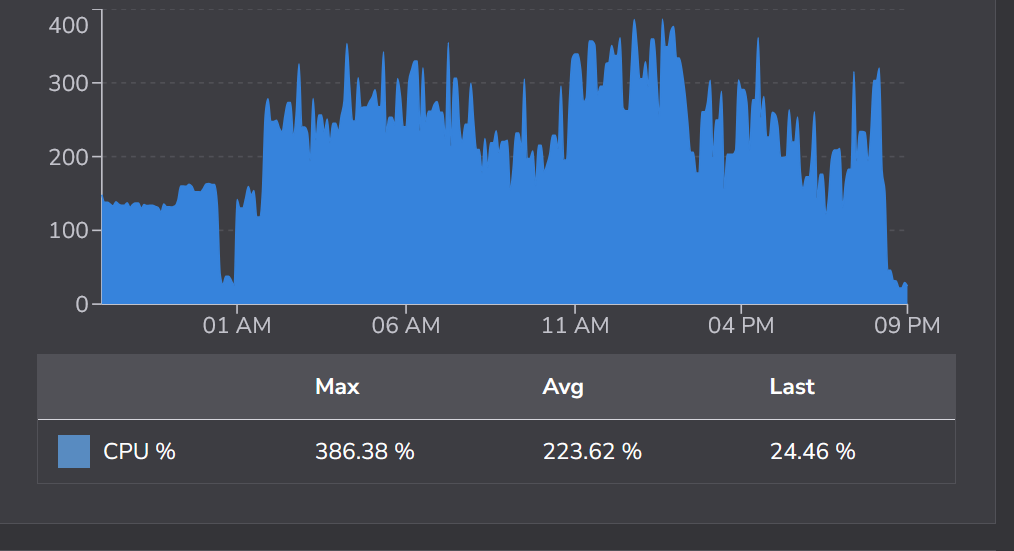
Task: Click the 300 y-axis value label
Action: point(69,83)
